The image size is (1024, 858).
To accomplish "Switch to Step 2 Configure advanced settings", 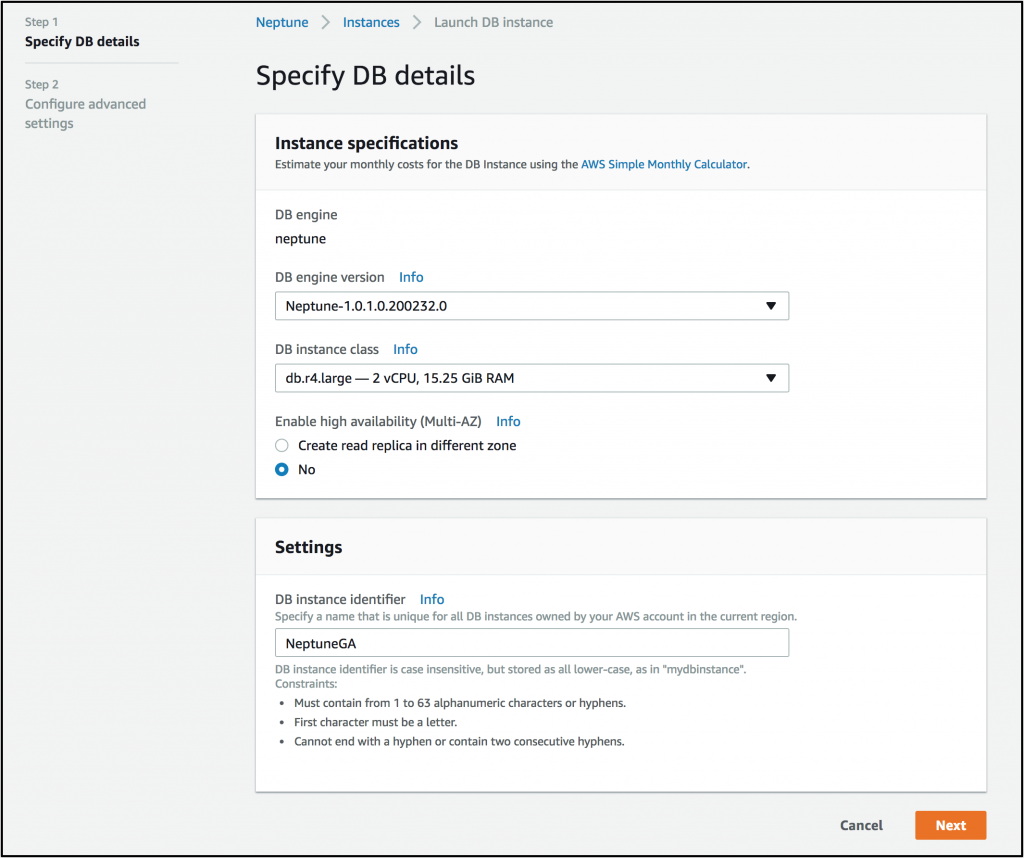I will point(85,113).
